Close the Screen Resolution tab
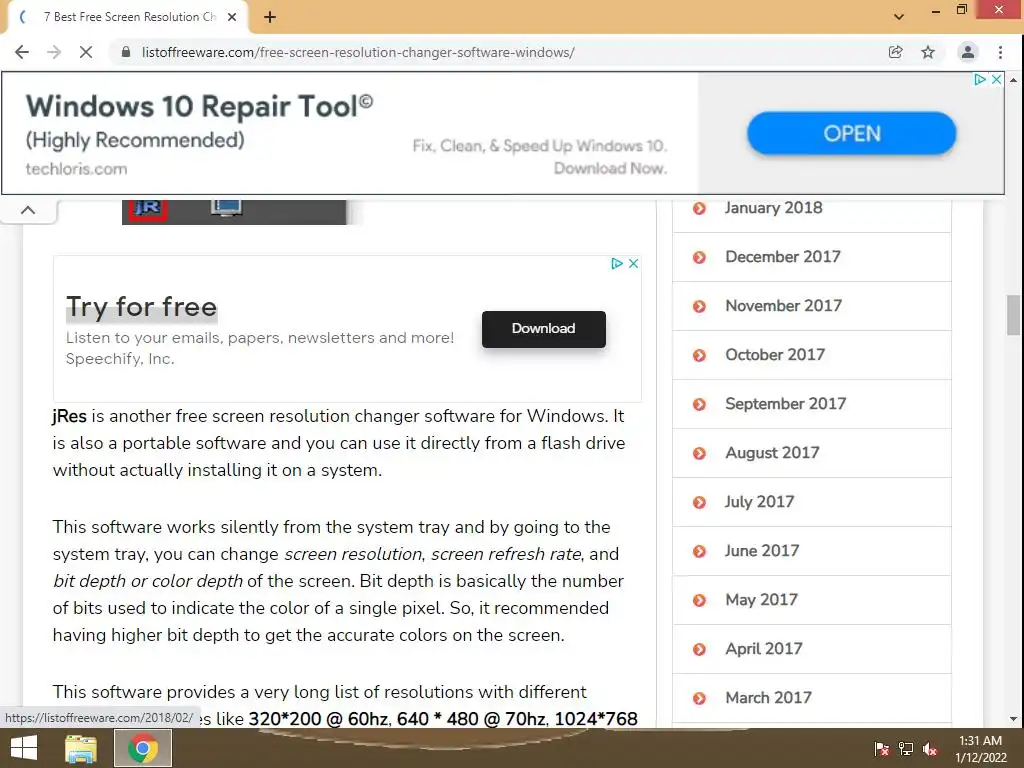This screenshot has width=1024, height=768. [232, 17]
